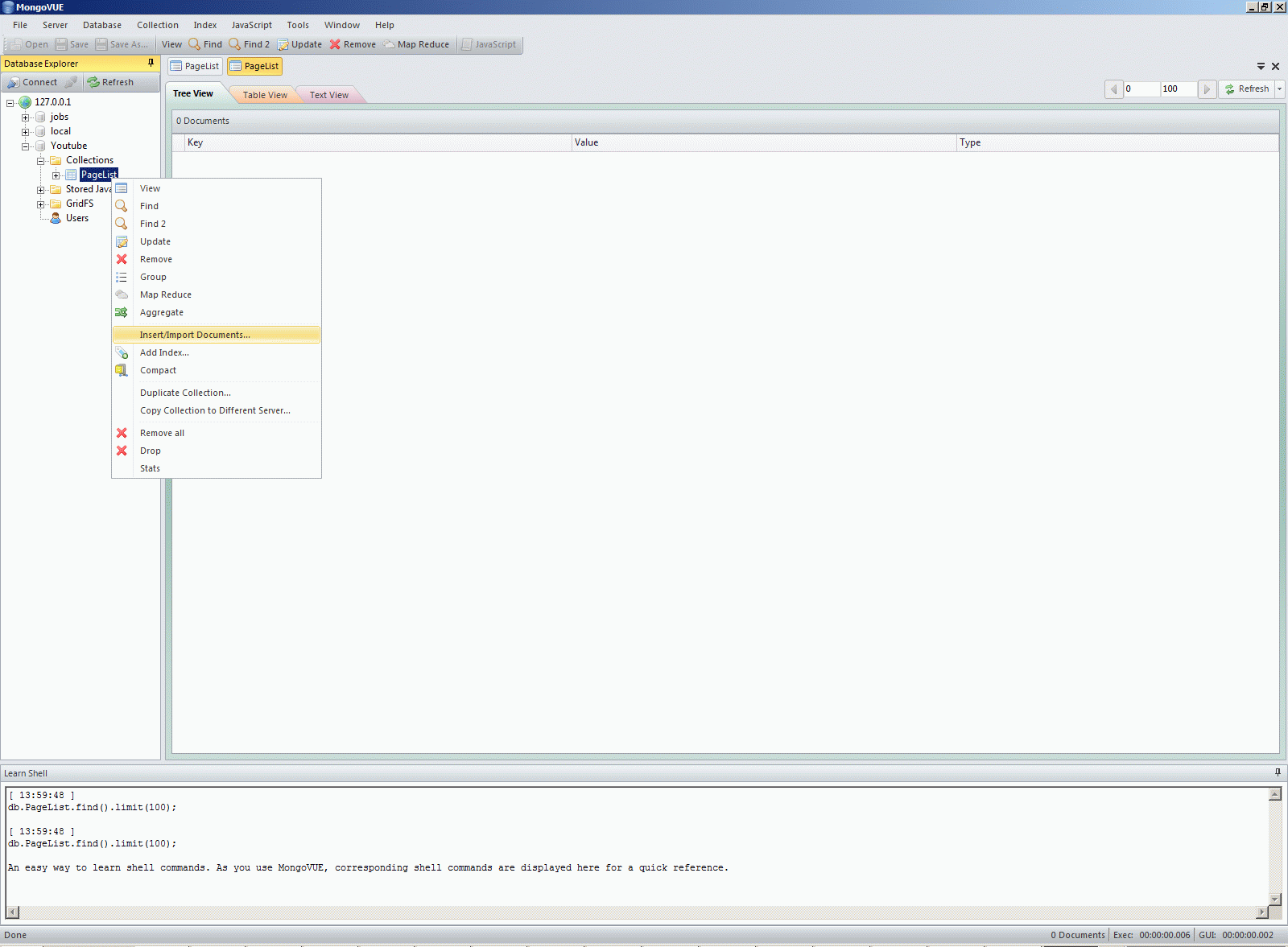The width and height of the screenshot is (1288, 947).
Task: Click the disconnect plug icon beside Connect
Action: pyautogui.click(x=71, y=82)
